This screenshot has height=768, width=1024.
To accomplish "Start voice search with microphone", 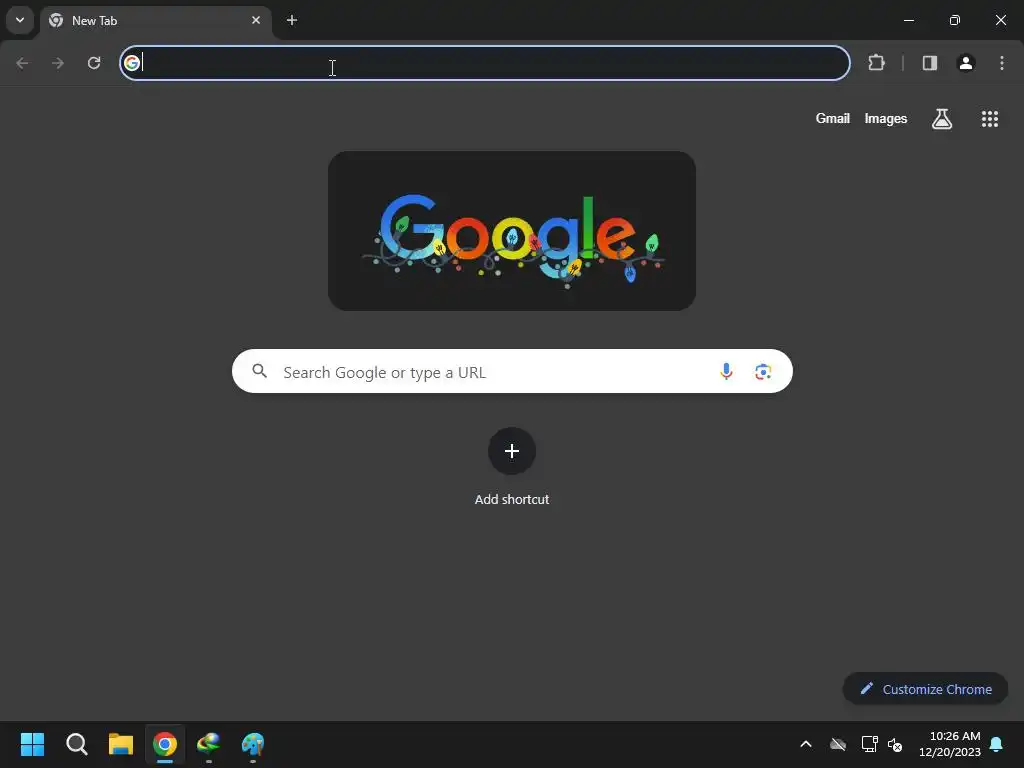I will (x=726, y=372).
